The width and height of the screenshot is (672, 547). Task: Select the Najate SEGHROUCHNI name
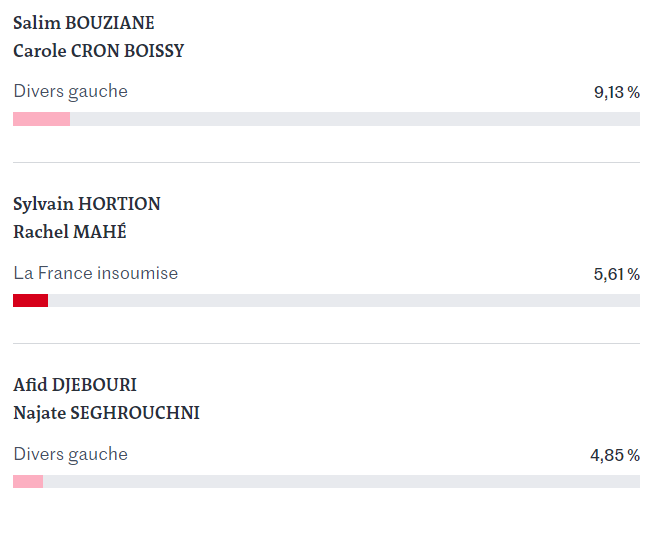106,413
